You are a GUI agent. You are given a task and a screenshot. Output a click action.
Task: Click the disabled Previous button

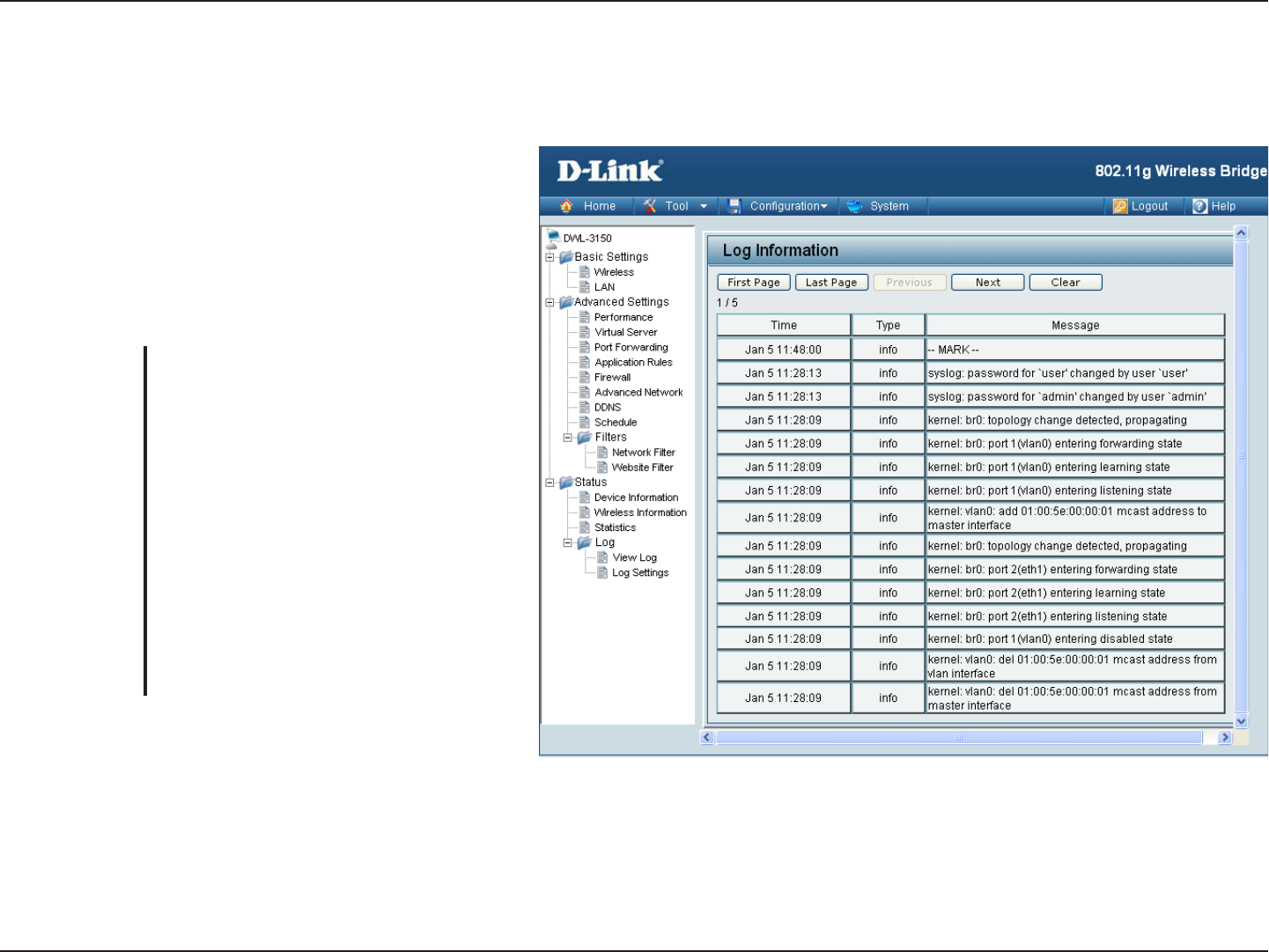(x=910, y=283)
